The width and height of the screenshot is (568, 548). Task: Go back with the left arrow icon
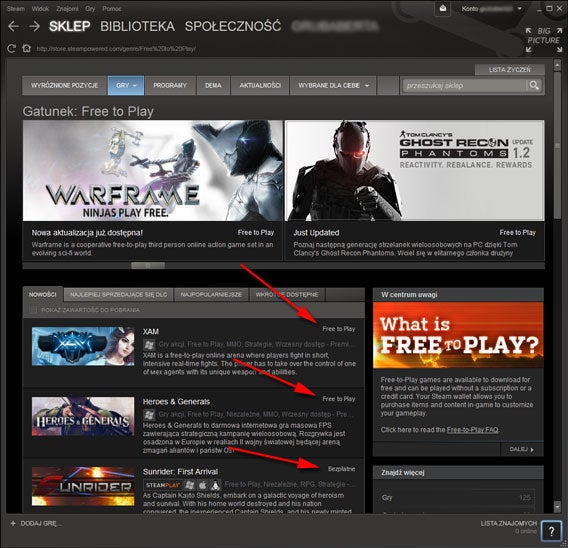click(13, 26)
